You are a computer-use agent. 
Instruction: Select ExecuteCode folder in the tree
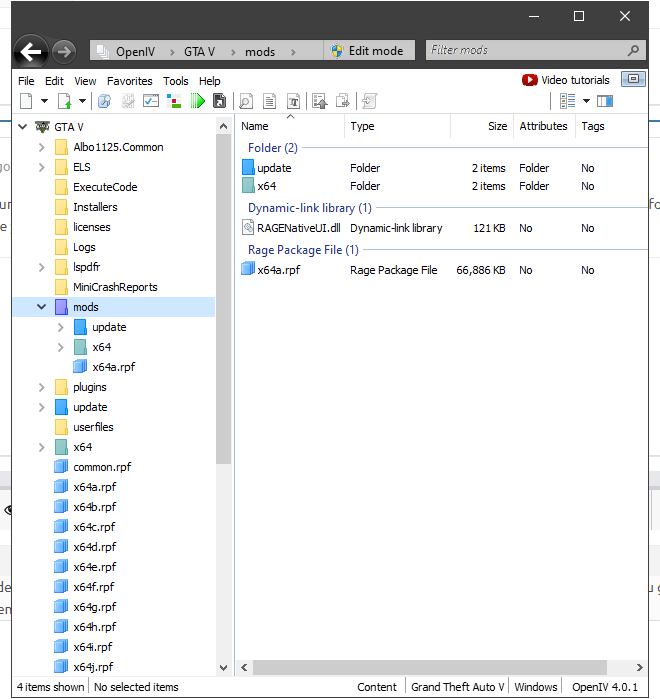(105, 187)
